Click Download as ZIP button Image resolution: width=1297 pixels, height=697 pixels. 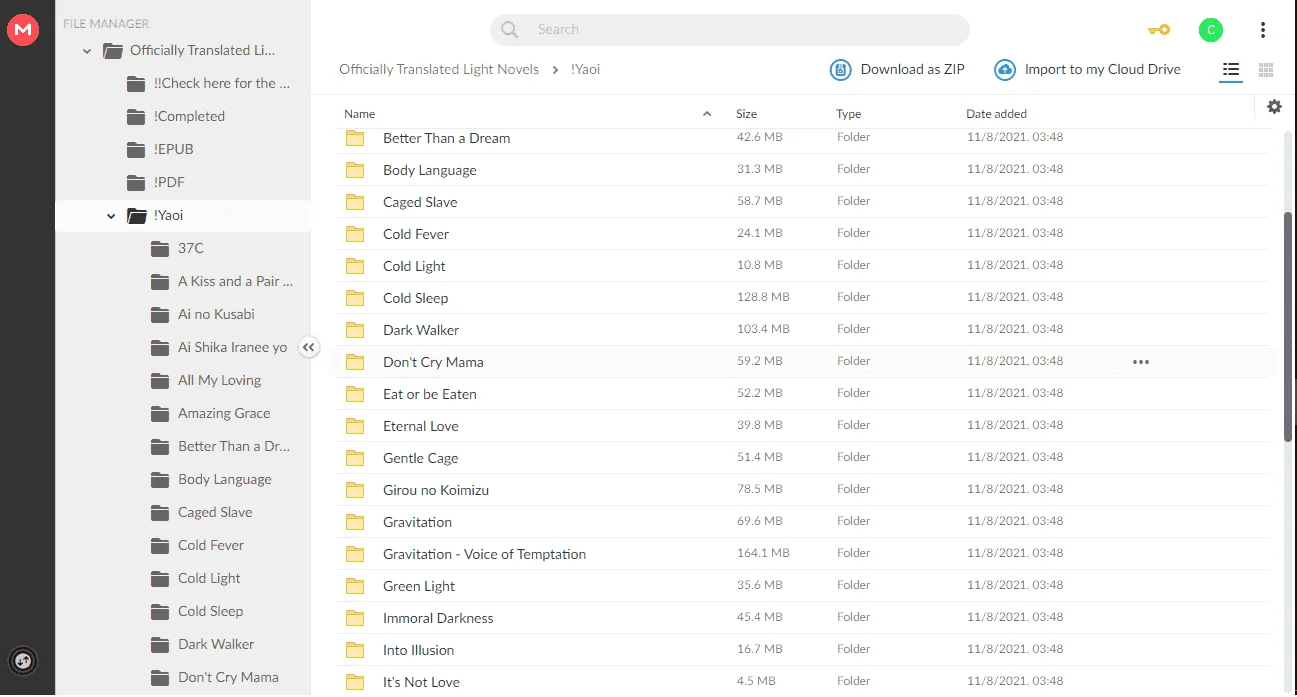pos(897,70)
